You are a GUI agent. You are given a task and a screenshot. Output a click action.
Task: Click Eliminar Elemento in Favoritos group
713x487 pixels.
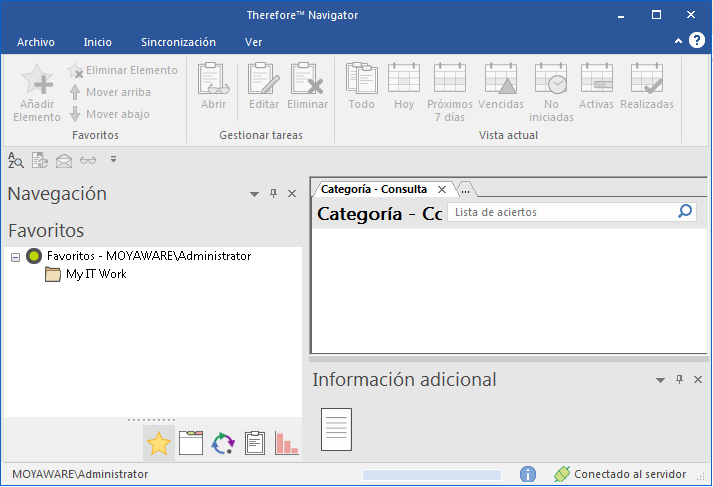122,70
